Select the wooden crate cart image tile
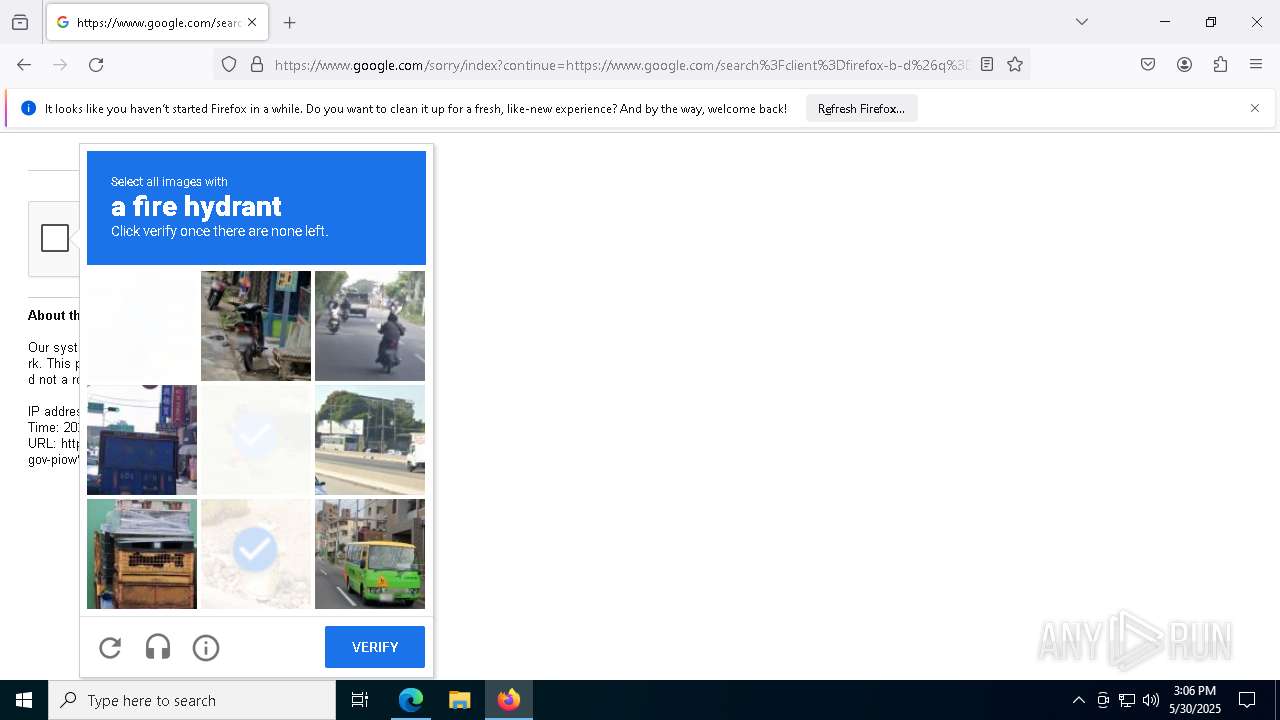Image resolution: width=1280 pixels, height=720 pixels. click(142, 554)
